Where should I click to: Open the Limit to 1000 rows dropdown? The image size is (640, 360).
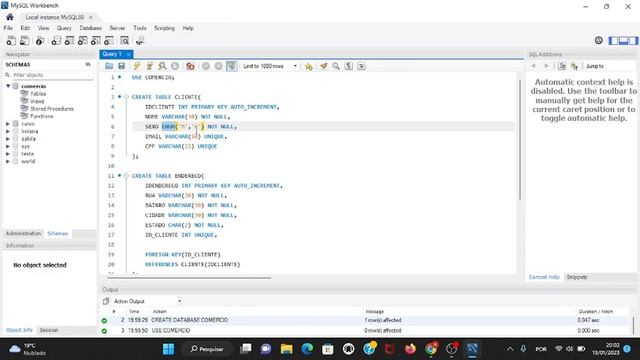click(x=270, y=66)
